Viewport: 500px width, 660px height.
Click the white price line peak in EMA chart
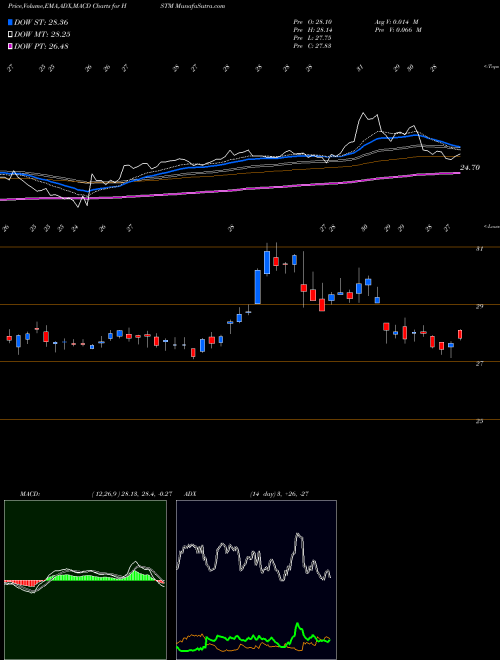point(363,114)
